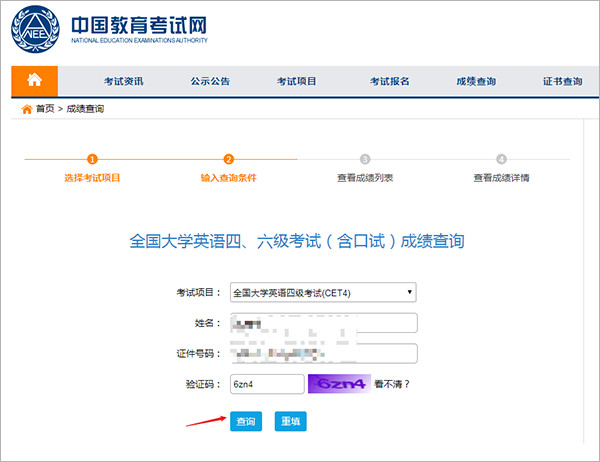The image size is (600, 462).
Task: Click the captcha image 6zn4
Action: point(338,384)
